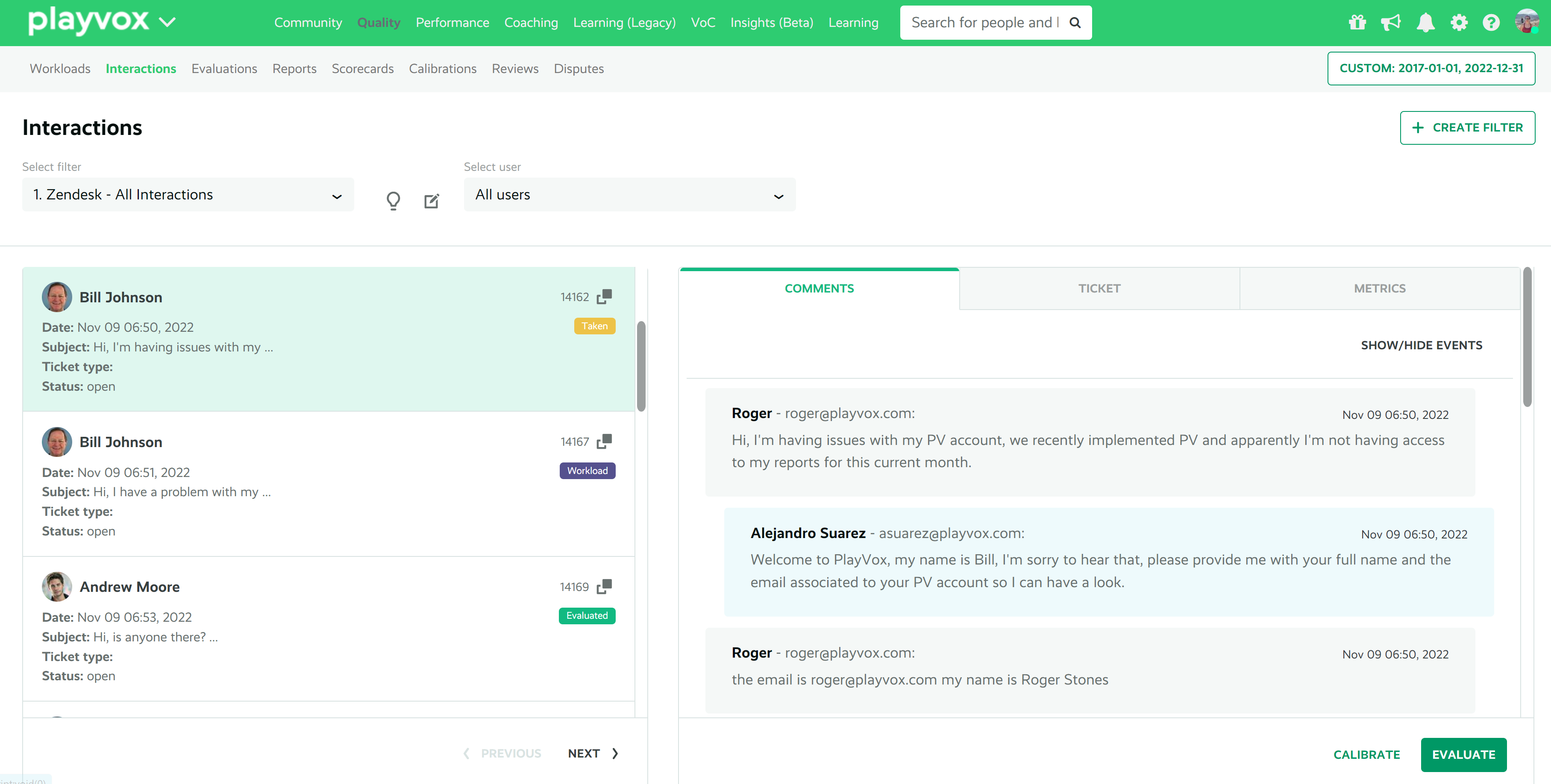The height and width of the screenshot is (784, 1551).
Task: Open the gift/rewards icon in top bar
Action: [x=1357, y=22]
